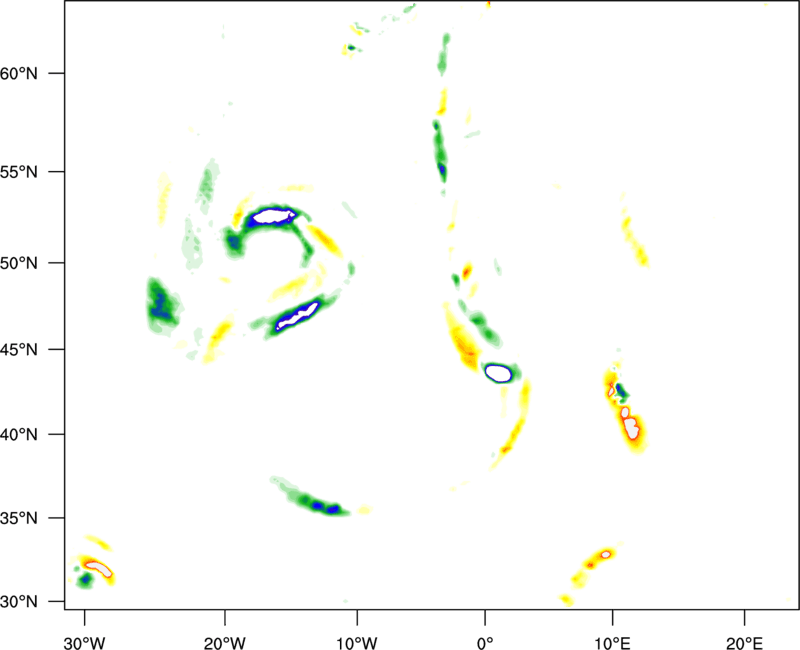The width and height of the screenshot is (800, 650).
Task: Click the 10°E longitude label
Action: pos(612,643)
